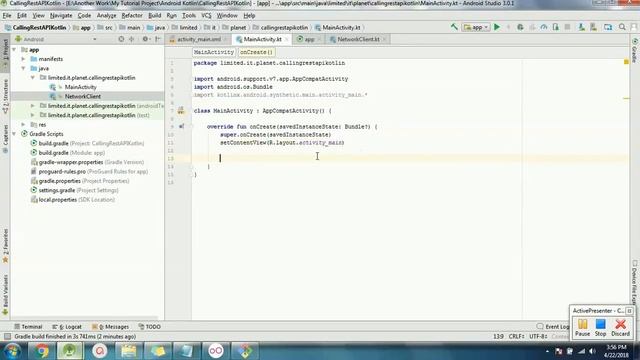Collapse the main limited.it.planet.callingrestapikotlin package
The width and height of the screenshot is (640, 360).
click(x=33, y=78)
